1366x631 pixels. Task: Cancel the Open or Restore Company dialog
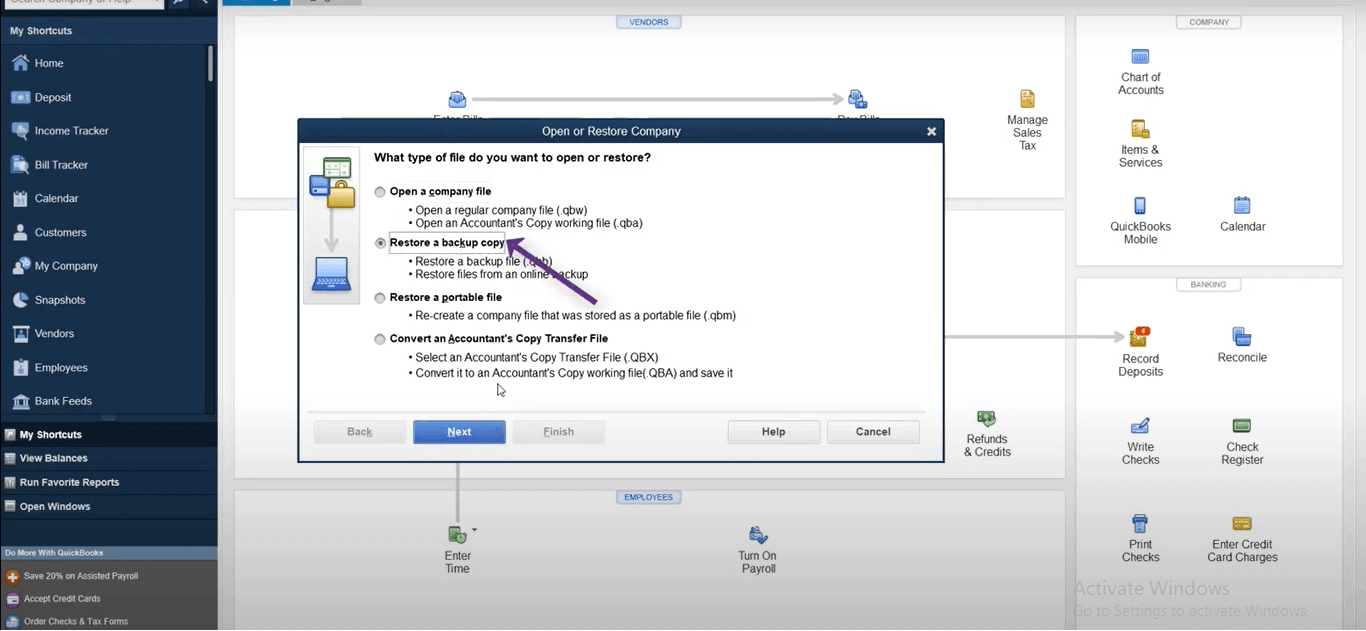click(x=873, y=432)
